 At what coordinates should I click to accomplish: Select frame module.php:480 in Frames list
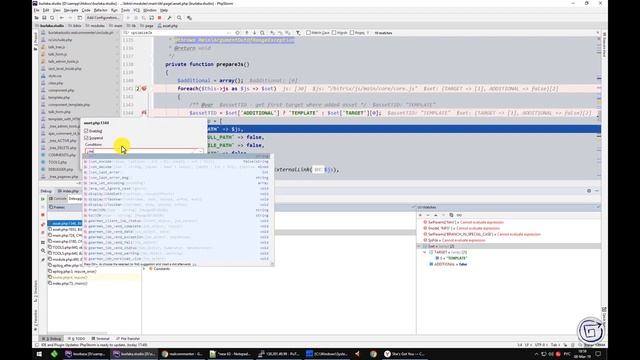coord(65,259)
